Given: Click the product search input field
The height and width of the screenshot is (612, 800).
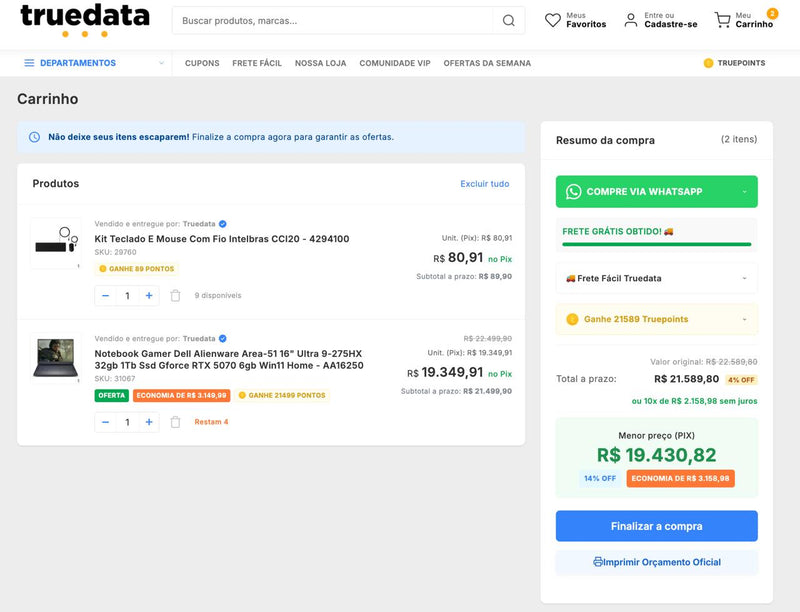Looking at the screenshot, I should click(335, 20).
